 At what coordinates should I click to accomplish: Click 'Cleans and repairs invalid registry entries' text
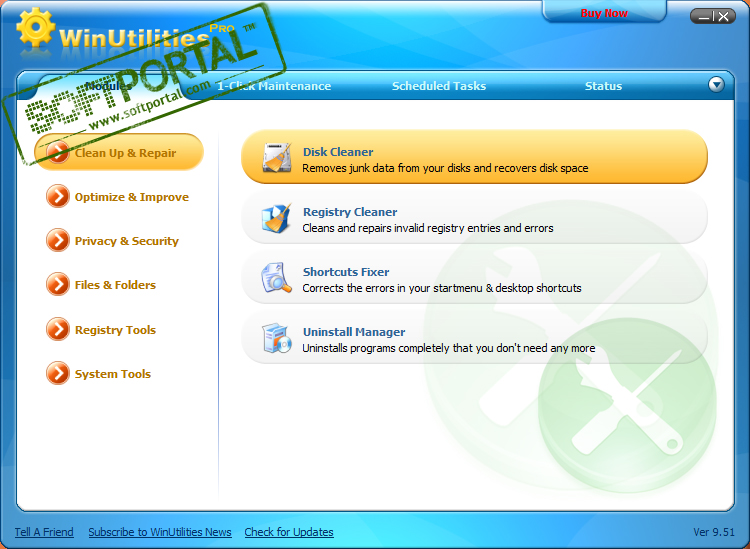[x=428, y=228]
